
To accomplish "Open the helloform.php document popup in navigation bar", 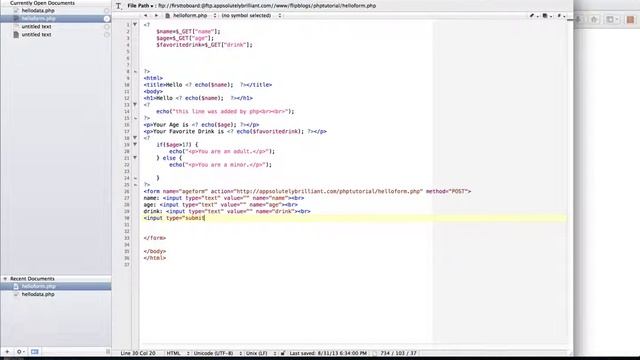I will point(191,16).
